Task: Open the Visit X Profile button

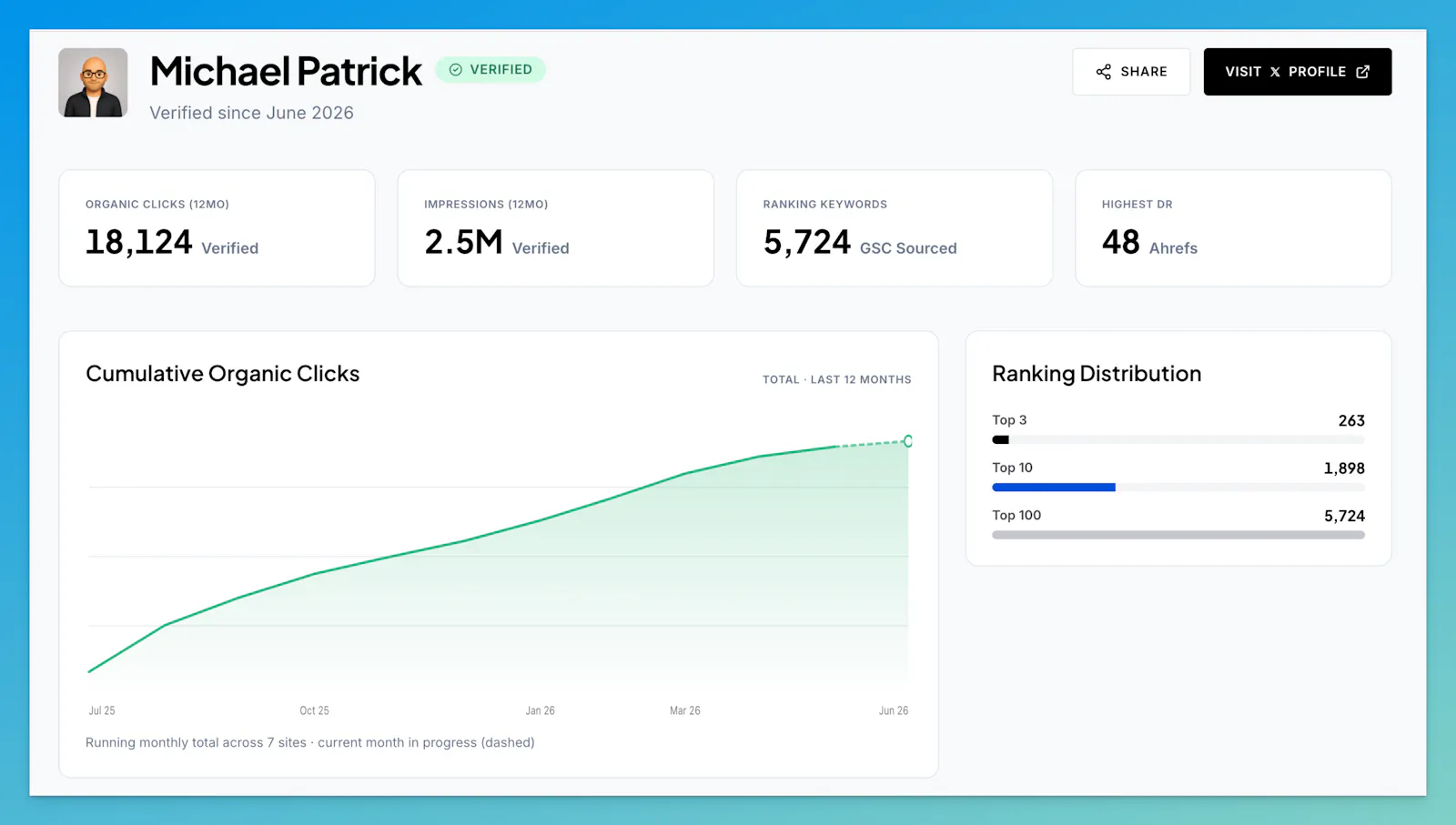Action: tap(1298, 72)
